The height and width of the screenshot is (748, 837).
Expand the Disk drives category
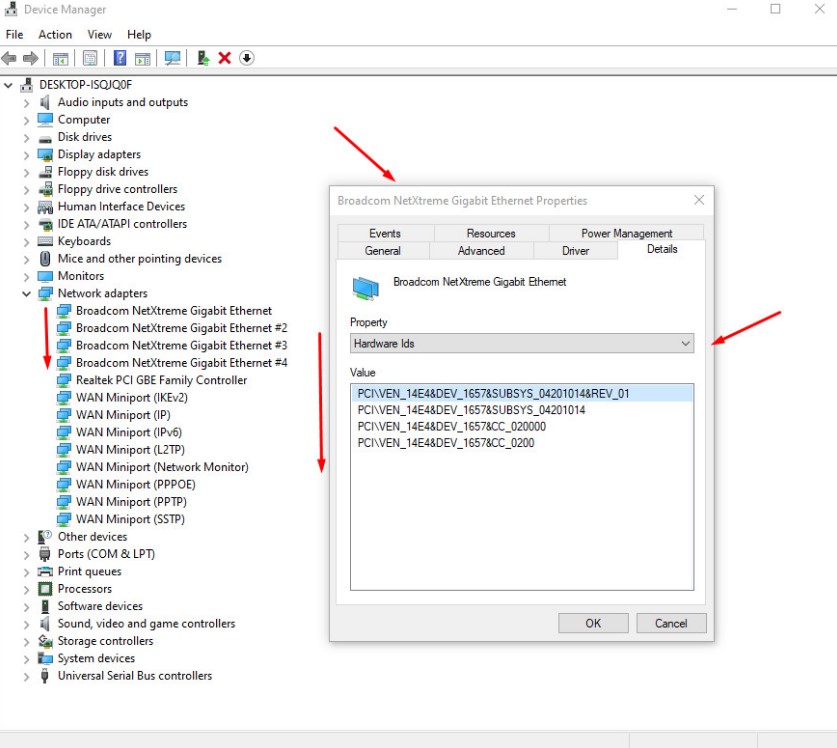pyautogui.click(x=27, y=137)
